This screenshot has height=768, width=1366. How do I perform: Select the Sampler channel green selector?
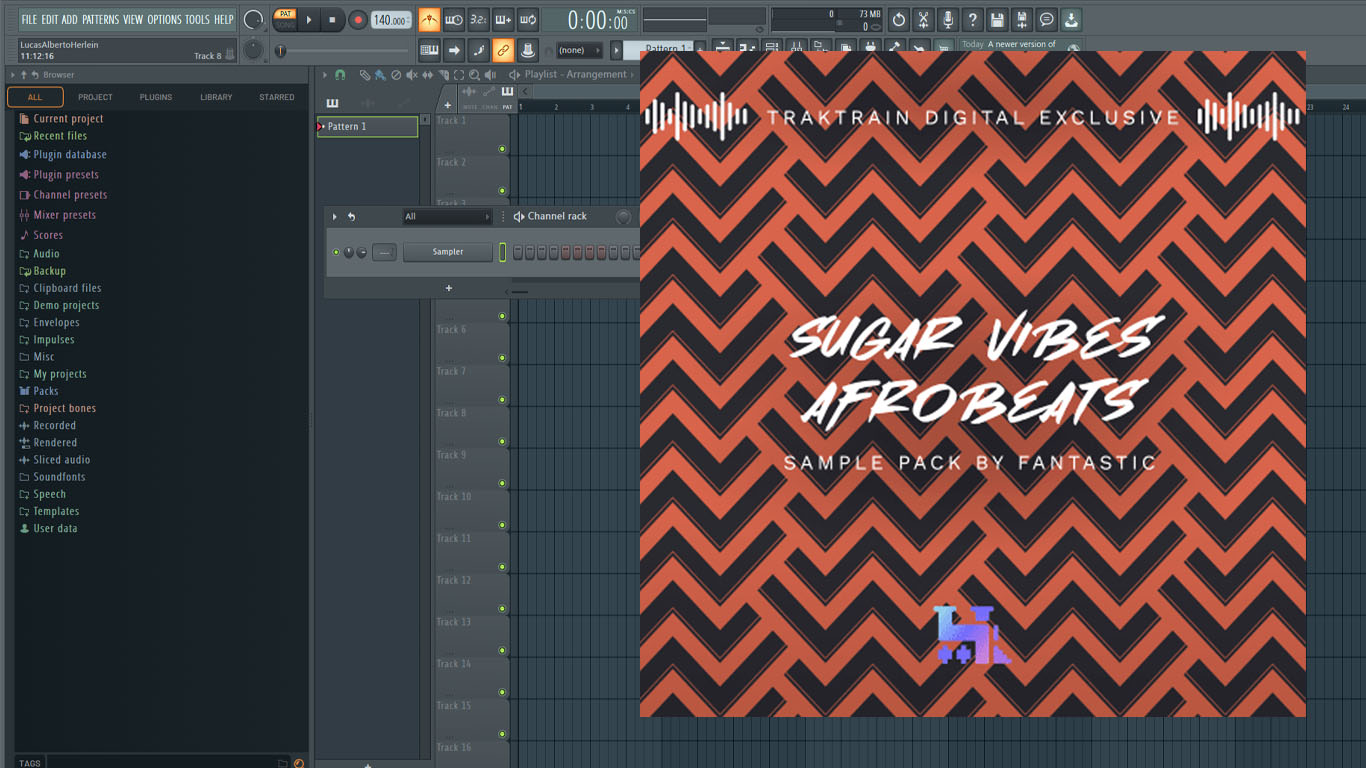click(x=502, y=252)
